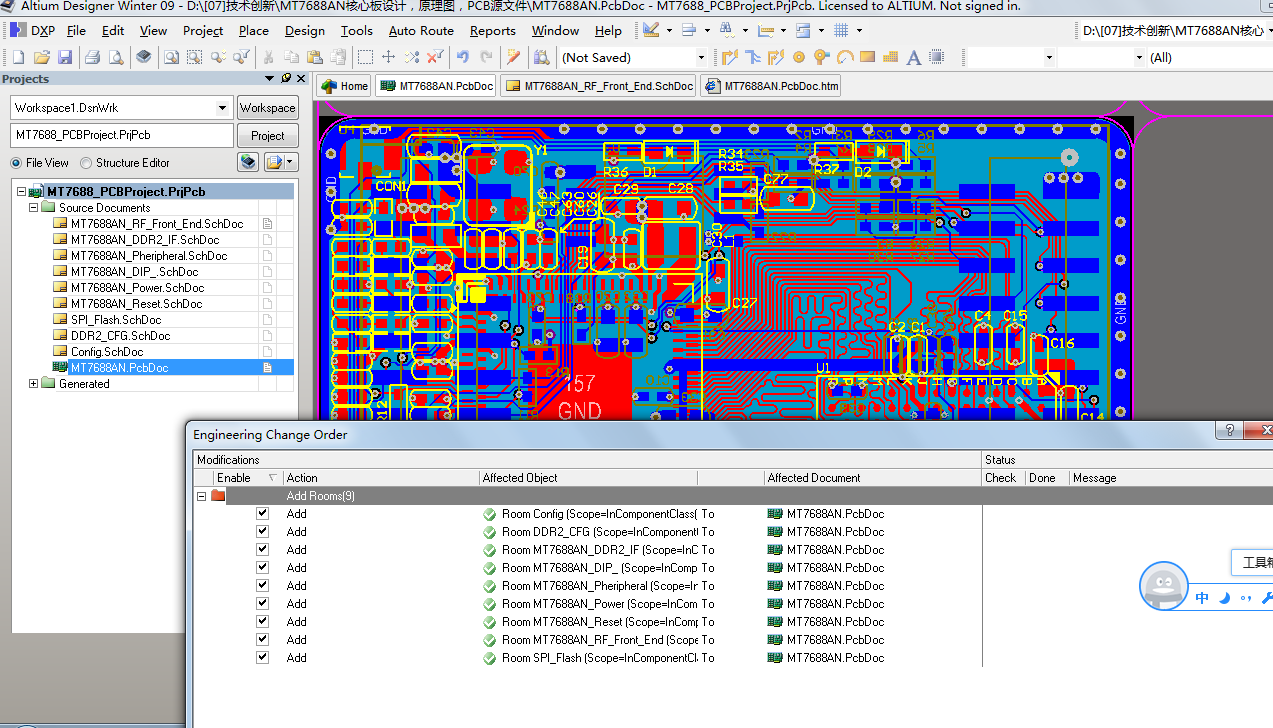Select MT7688AN_Power.SchDoc in project tree

(137, 288)
